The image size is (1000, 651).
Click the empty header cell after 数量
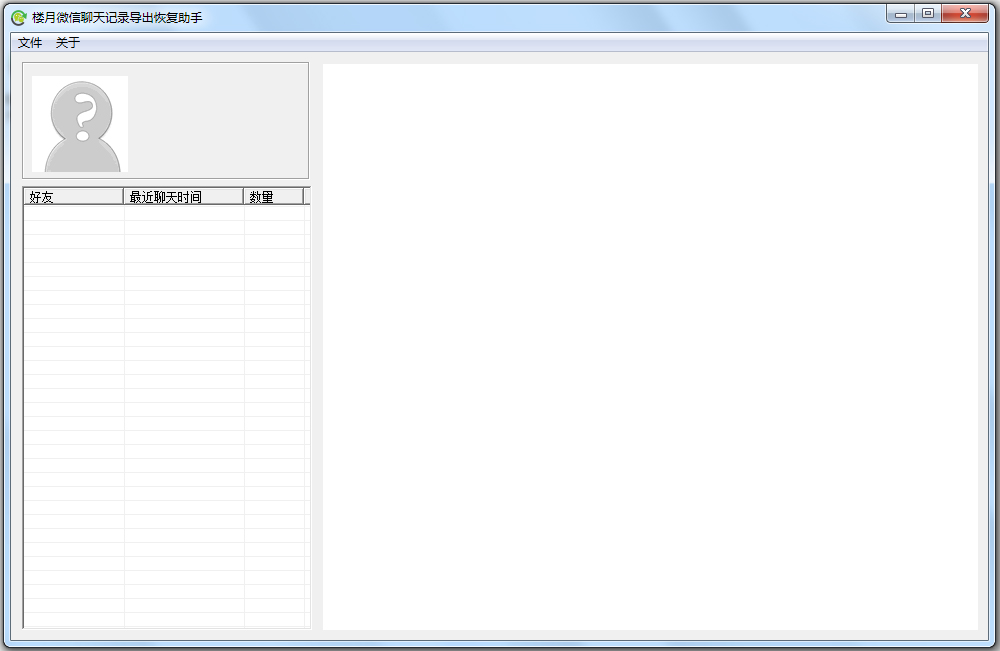(307, 197)
